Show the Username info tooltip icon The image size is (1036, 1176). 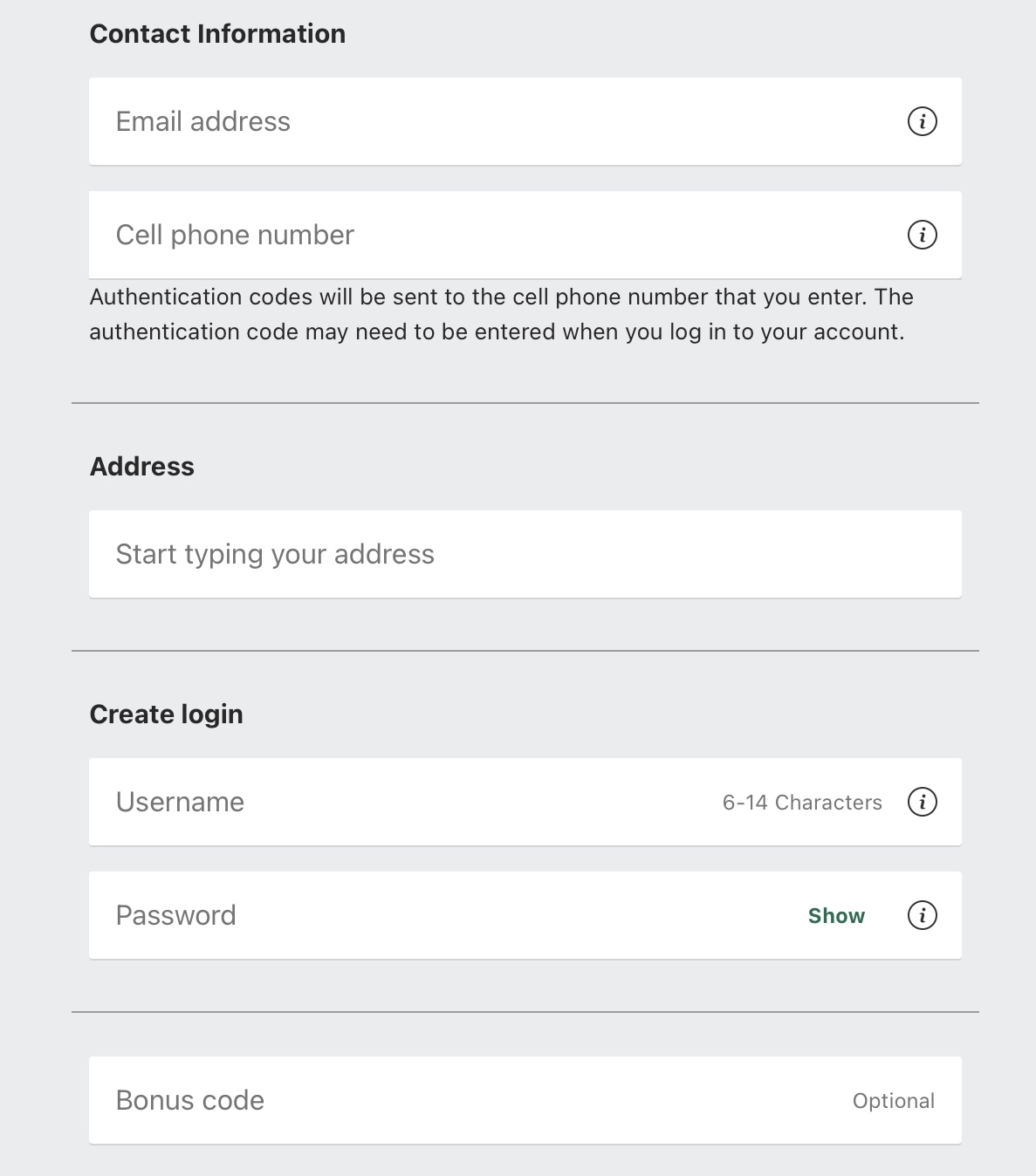(923, 802)
